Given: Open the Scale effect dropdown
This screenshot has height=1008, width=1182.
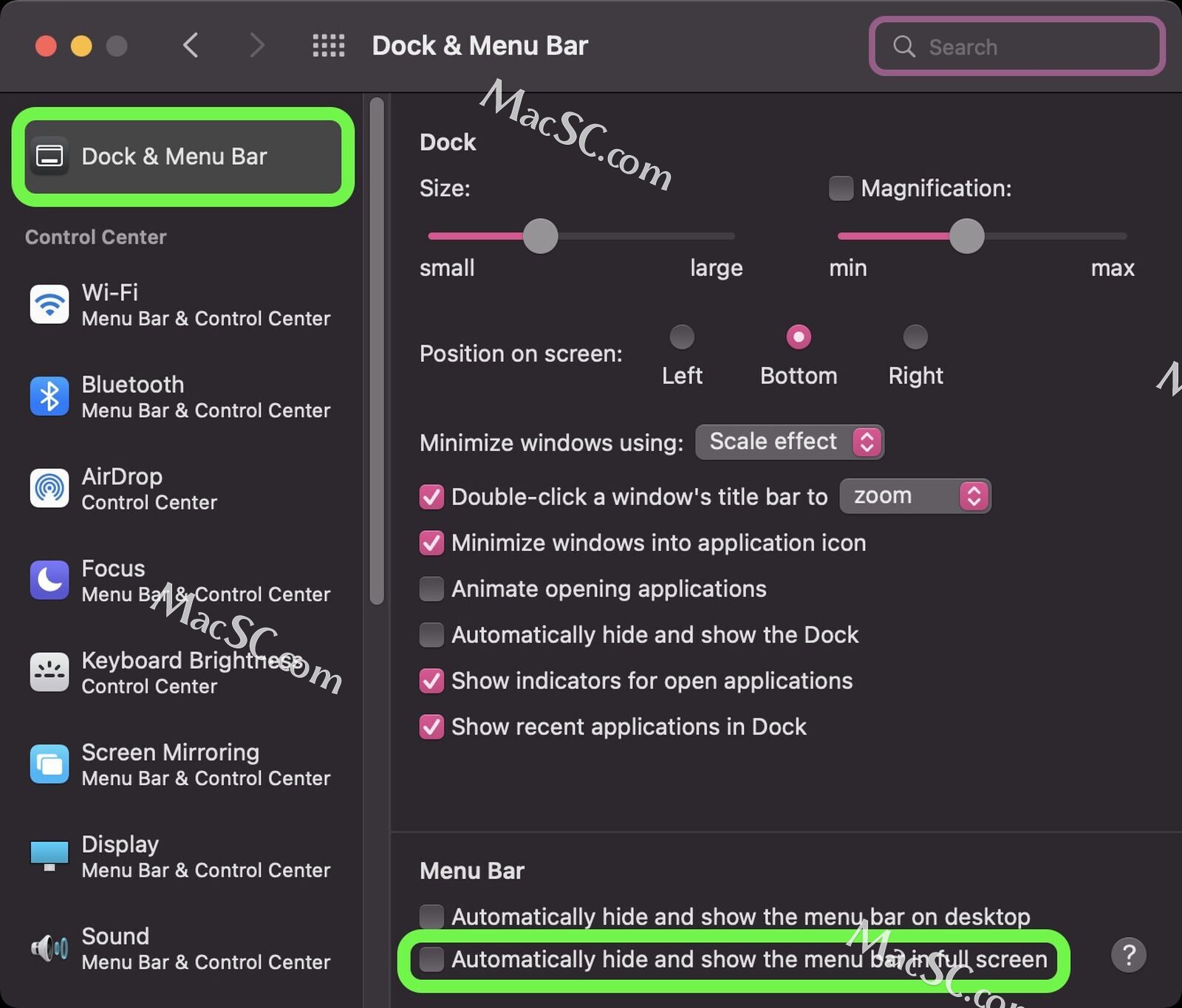Looking at the screenshot, I should [790, 442].
